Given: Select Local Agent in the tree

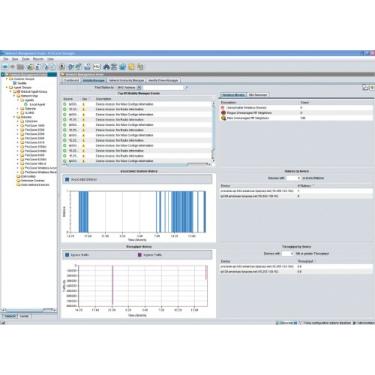Looking at the screenshot, I should click(x=37, y=104).
